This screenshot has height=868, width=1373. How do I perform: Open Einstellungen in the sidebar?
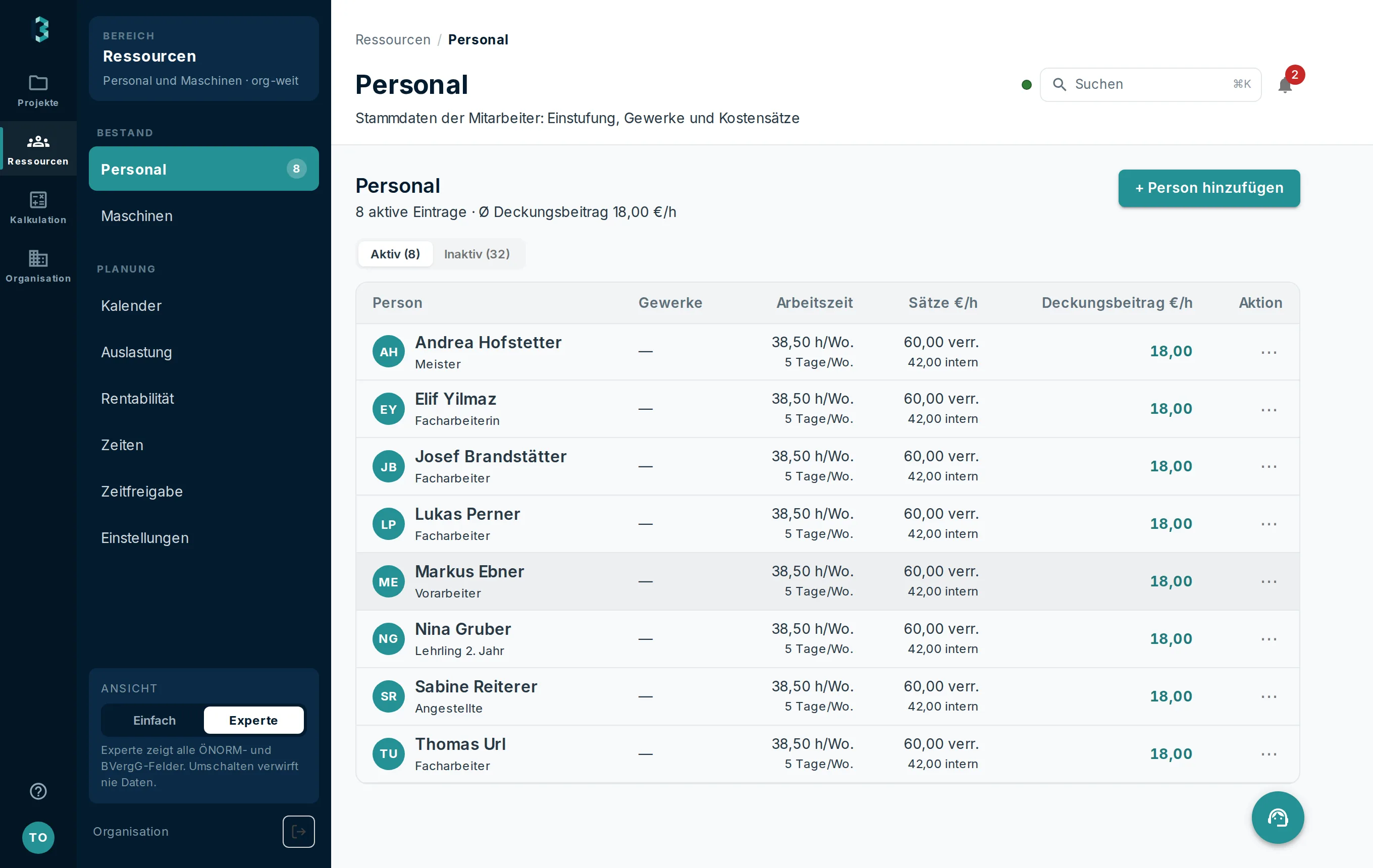pyautogui.click(x=203, y=538)
